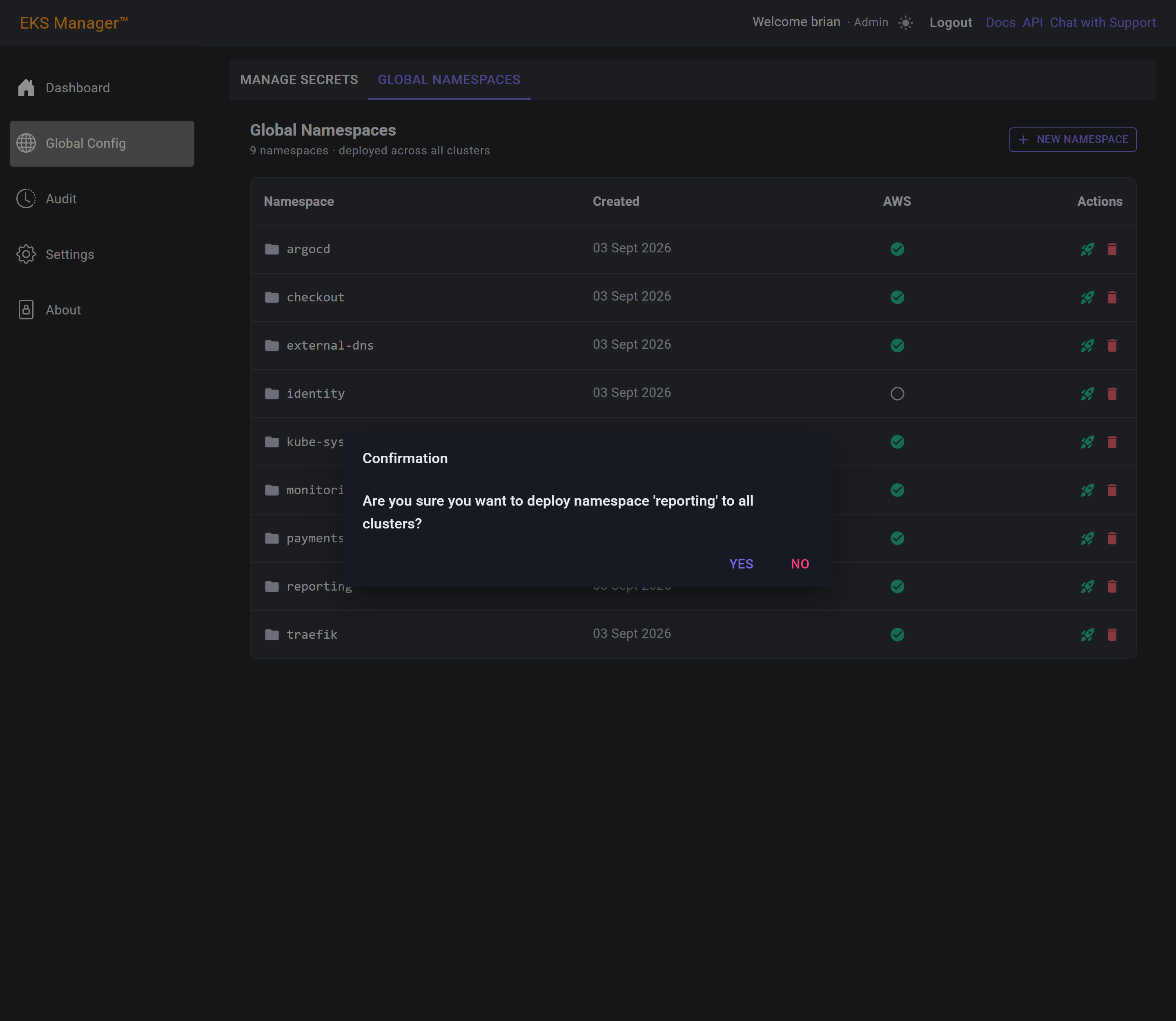Click the Created column header
The width and height of the screenshot is (1176, 1021).
616,202
